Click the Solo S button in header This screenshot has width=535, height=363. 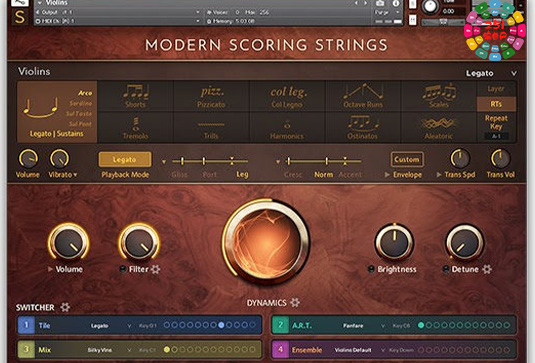pos(413,4)
